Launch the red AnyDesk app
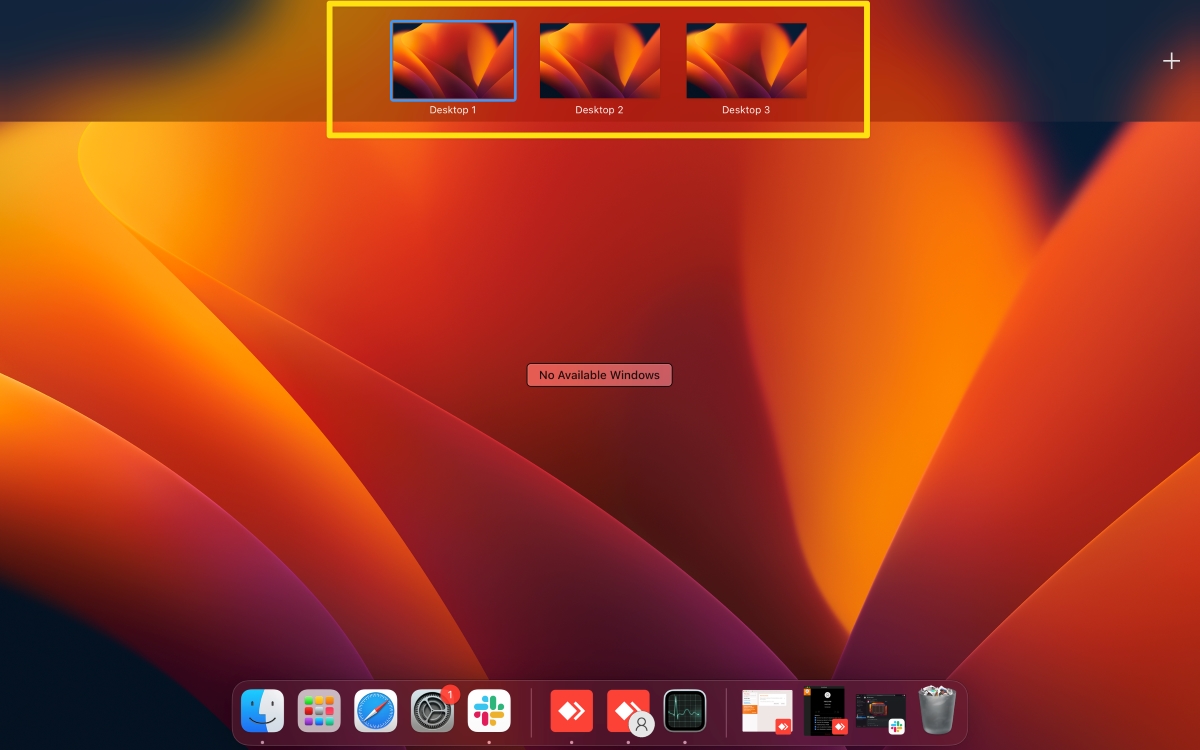The width and height of the screenshot is (1200, 750). (x=571, y=711)
